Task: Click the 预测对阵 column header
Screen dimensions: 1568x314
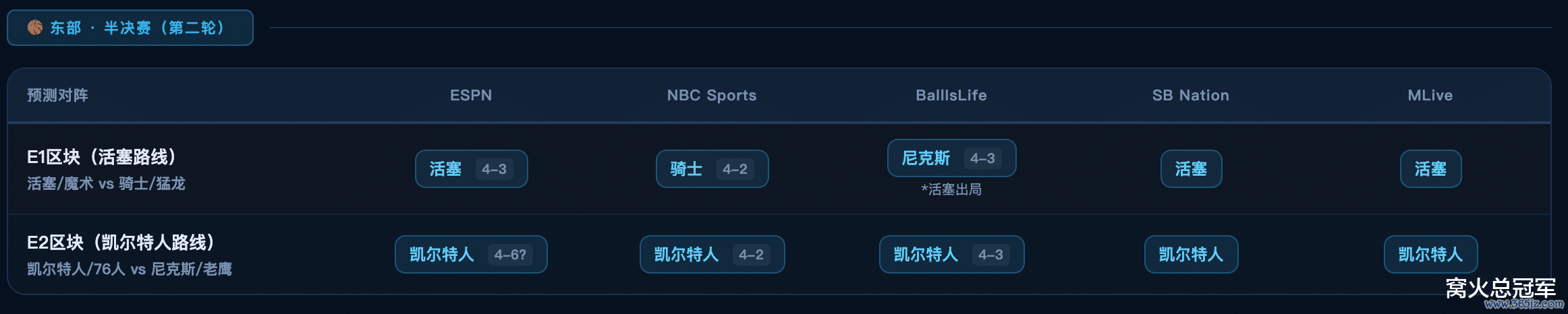Action: (57, 96)
